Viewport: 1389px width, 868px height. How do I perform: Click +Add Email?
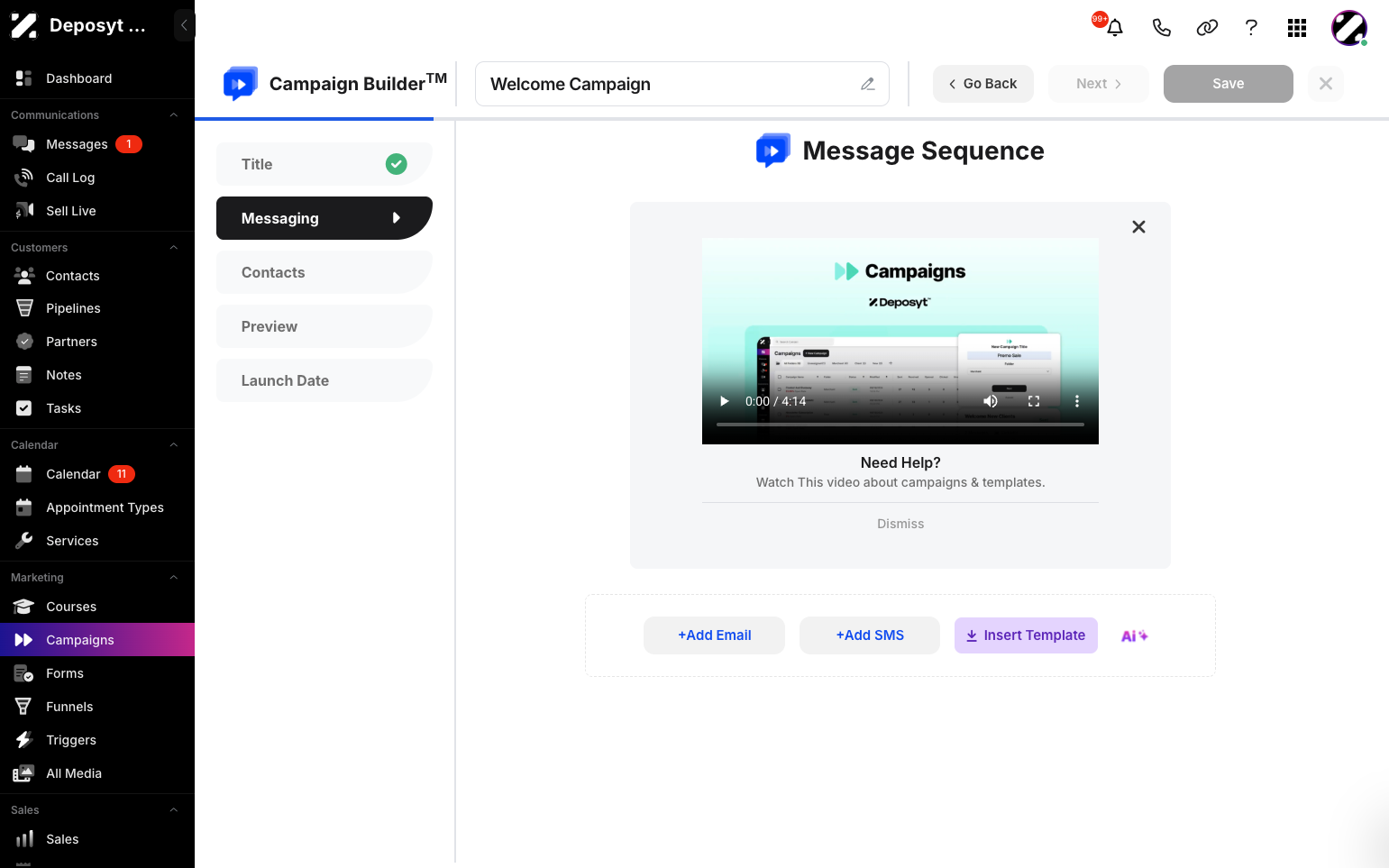coord(714,635)
